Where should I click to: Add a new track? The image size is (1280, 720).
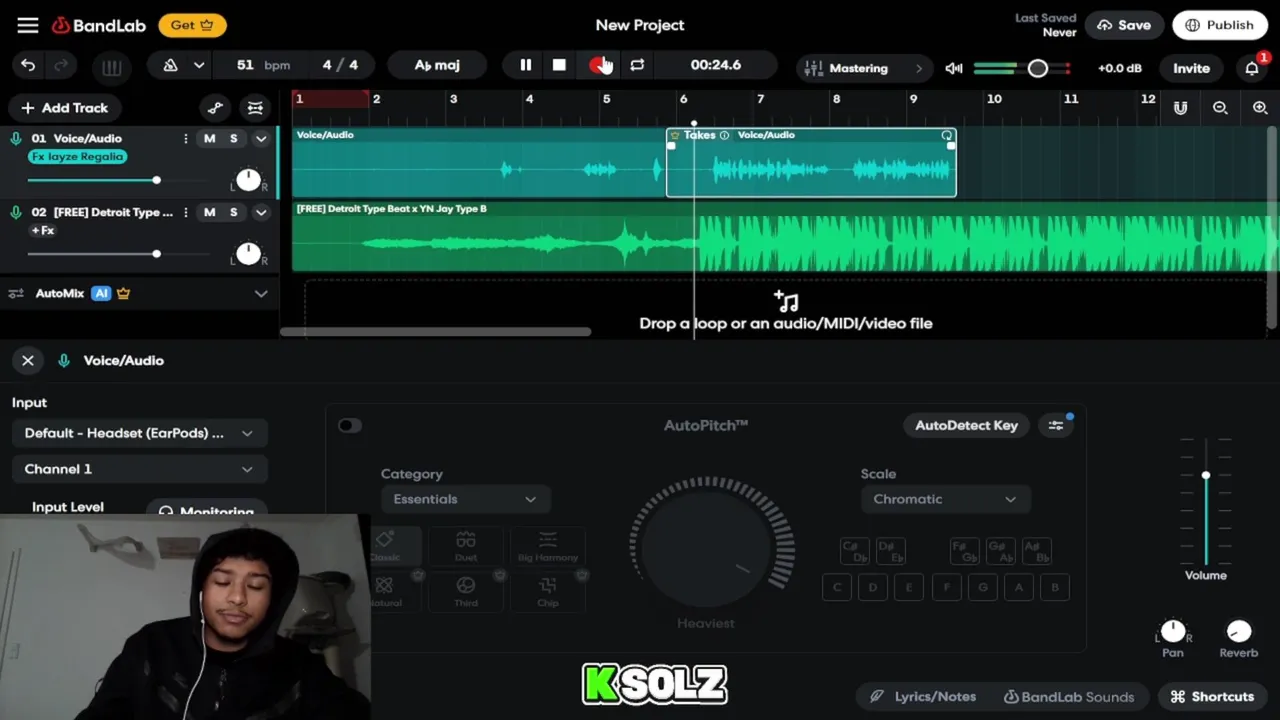(x=64, y=108)
